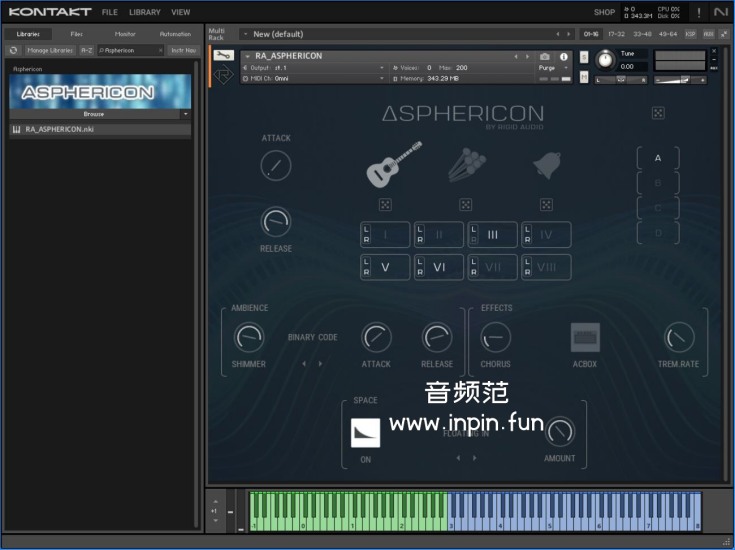Randomize using dice icon under the guitar
This screenshot has height=550, width=735.
click(385, 205)
